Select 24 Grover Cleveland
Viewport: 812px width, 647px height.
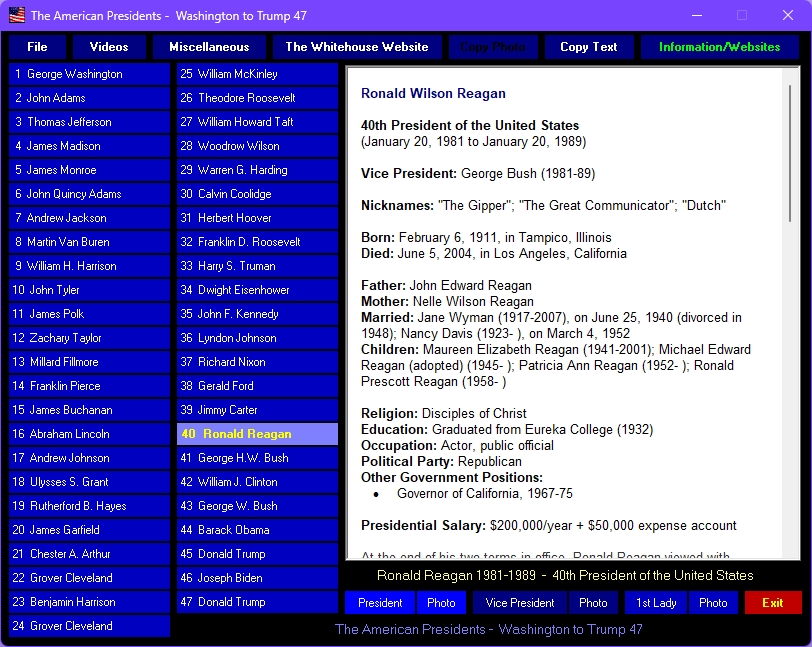pos(89,626)
